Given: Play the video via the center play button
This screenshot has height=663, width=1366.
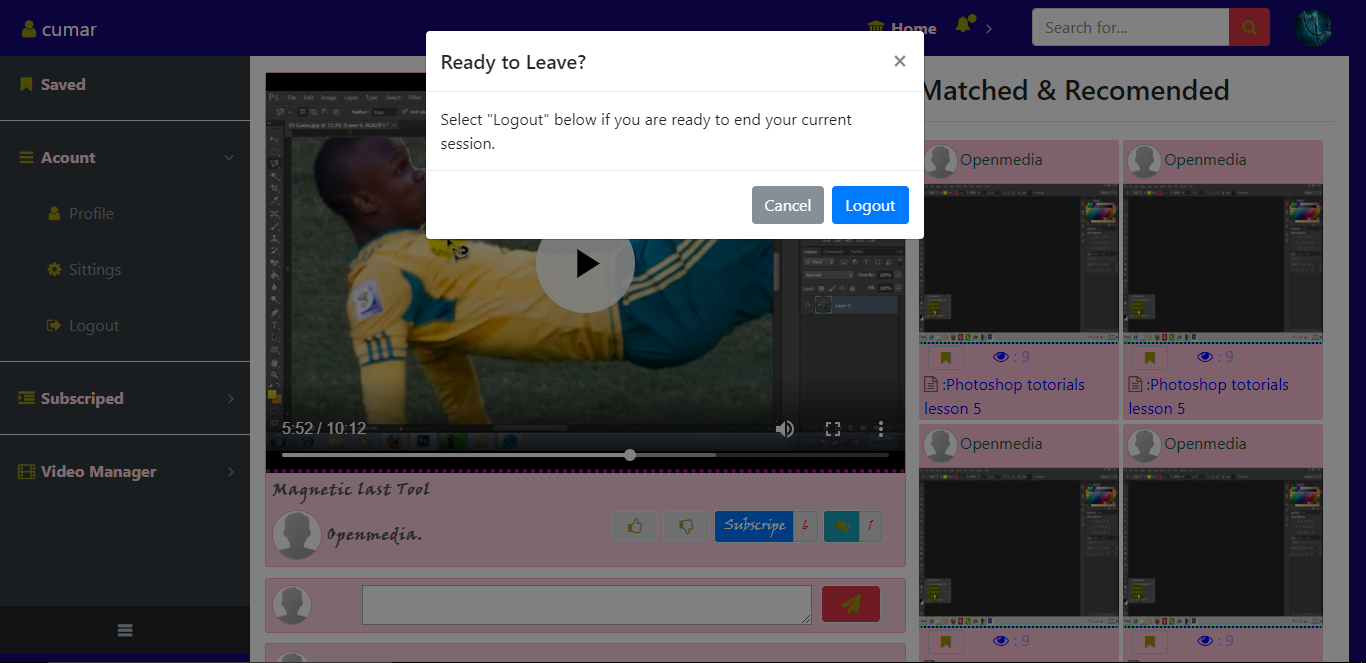Looking at the screenshot, I should tap(585, 263).
